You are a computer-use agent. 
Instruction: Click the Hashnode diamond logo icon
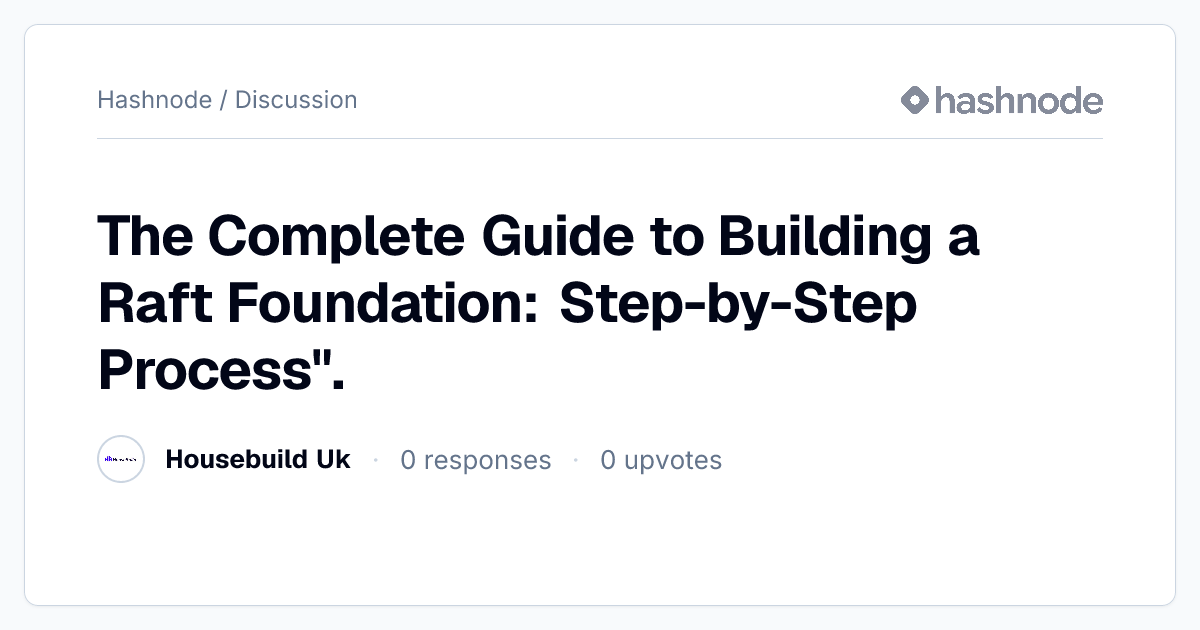(915, 100)
